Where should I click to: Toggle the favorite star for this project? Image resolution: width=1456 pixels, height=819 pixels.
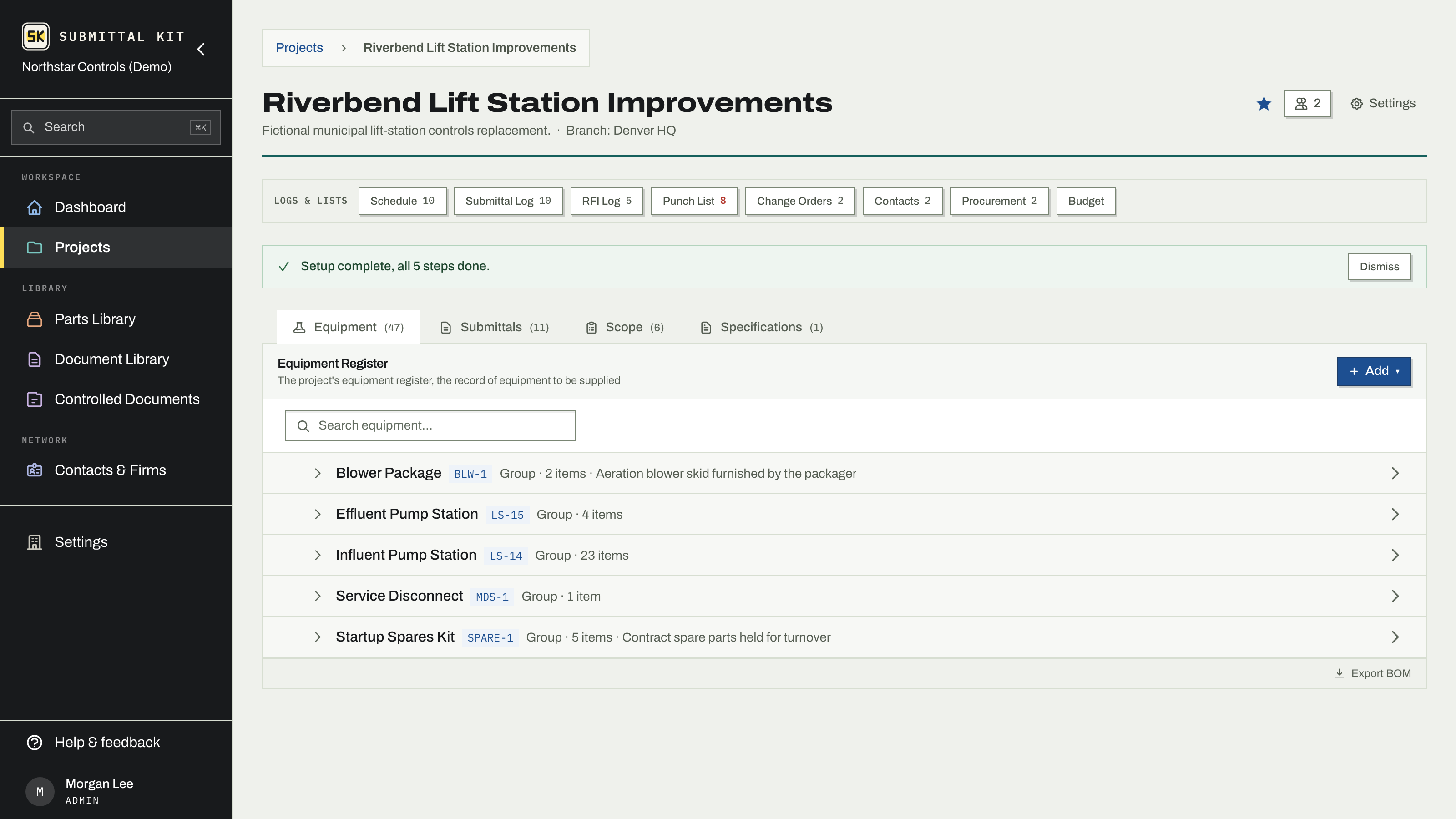pyautogui.click(x=1264, y=103)
